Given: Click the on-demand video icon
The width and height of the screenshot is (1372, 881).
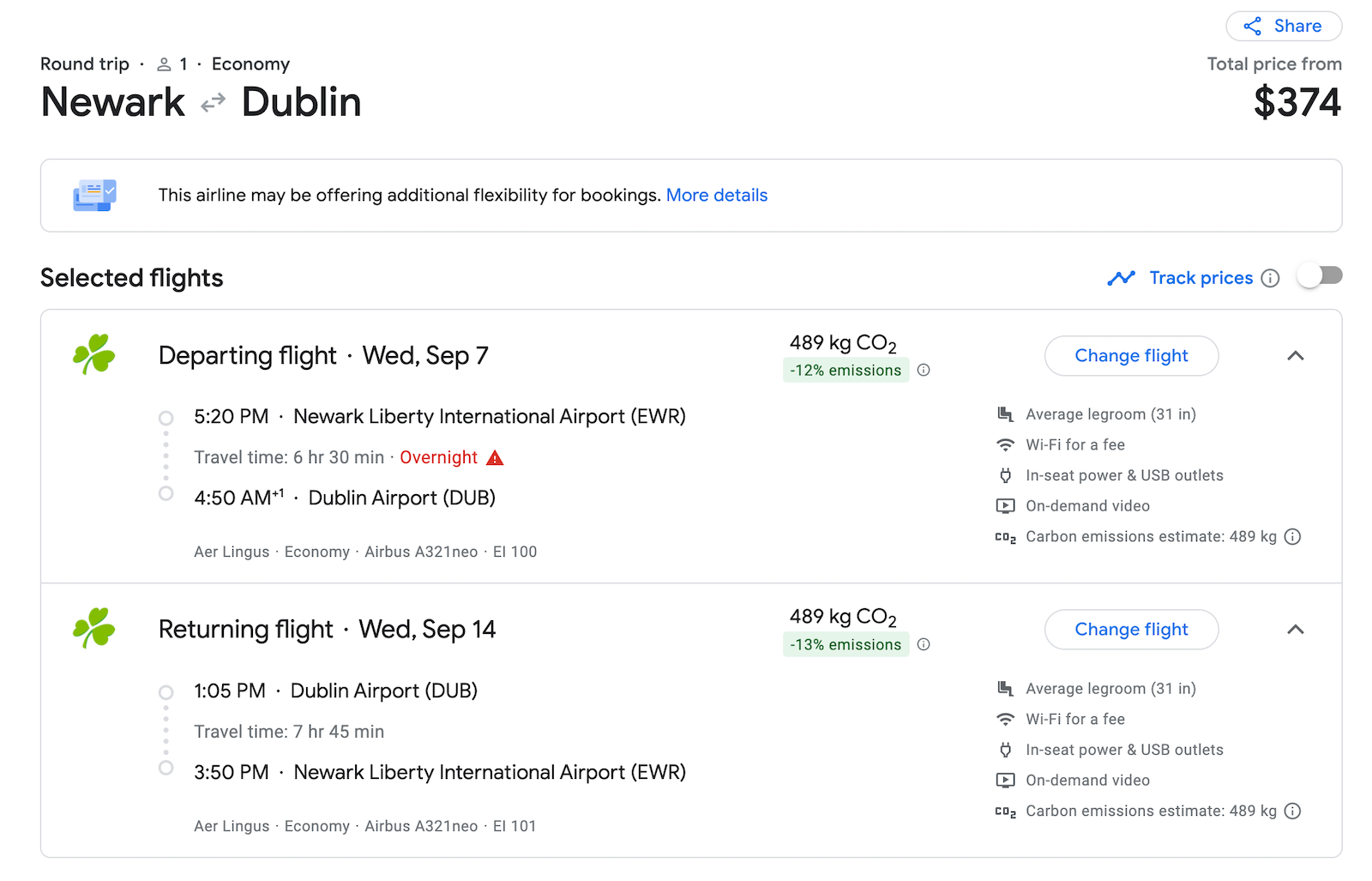Looking at the screenshot, I should click(1005, 505).
